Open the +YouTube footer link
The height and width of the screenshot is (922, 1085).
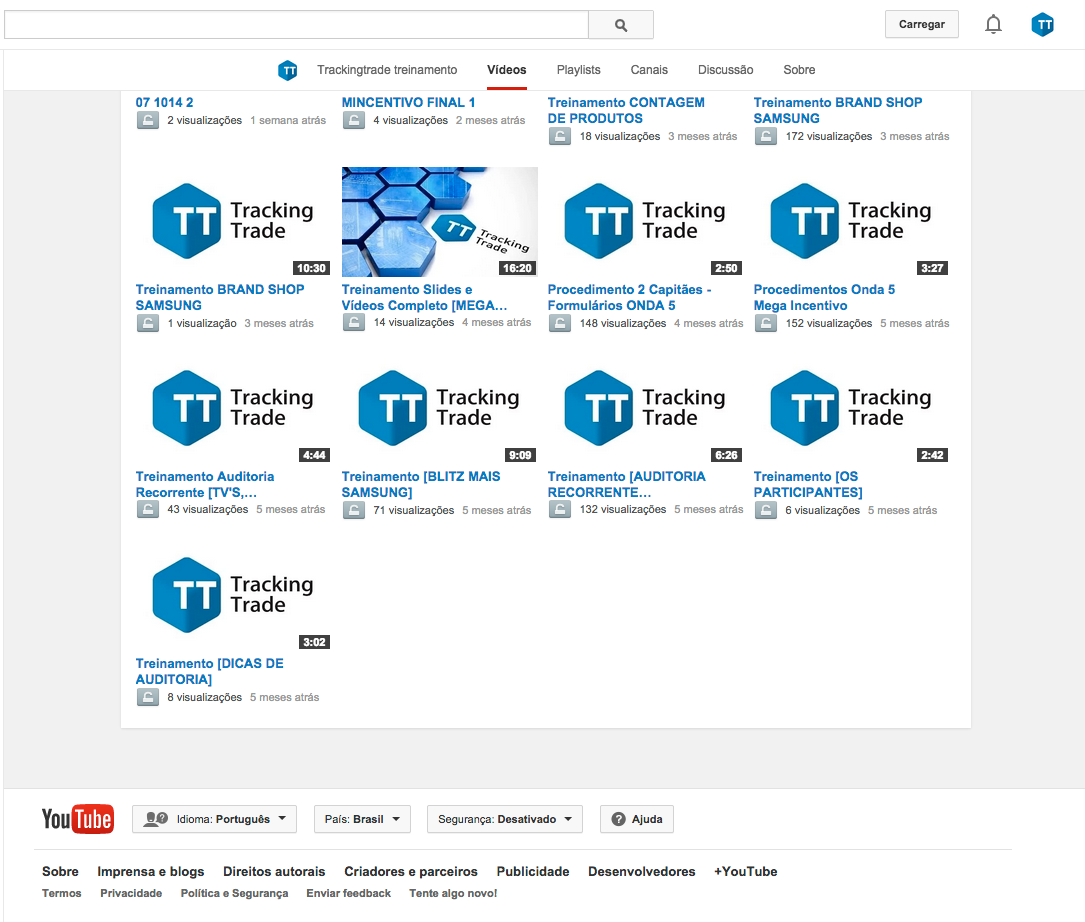[746, 871]
